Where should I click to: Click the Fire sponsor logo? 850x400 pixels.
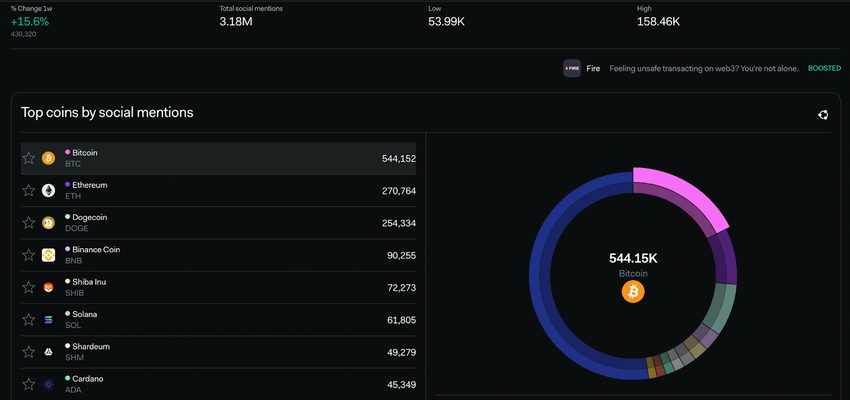pyautogui.click(x=572, y=69)
